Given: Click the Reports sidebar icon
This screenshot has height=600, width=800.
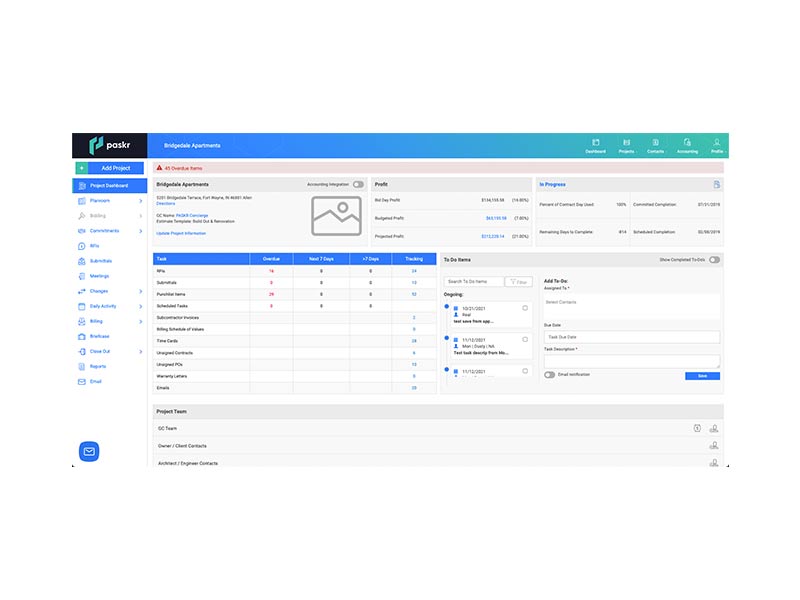Looking at the screenshot, I should click(x=82, y=366).
